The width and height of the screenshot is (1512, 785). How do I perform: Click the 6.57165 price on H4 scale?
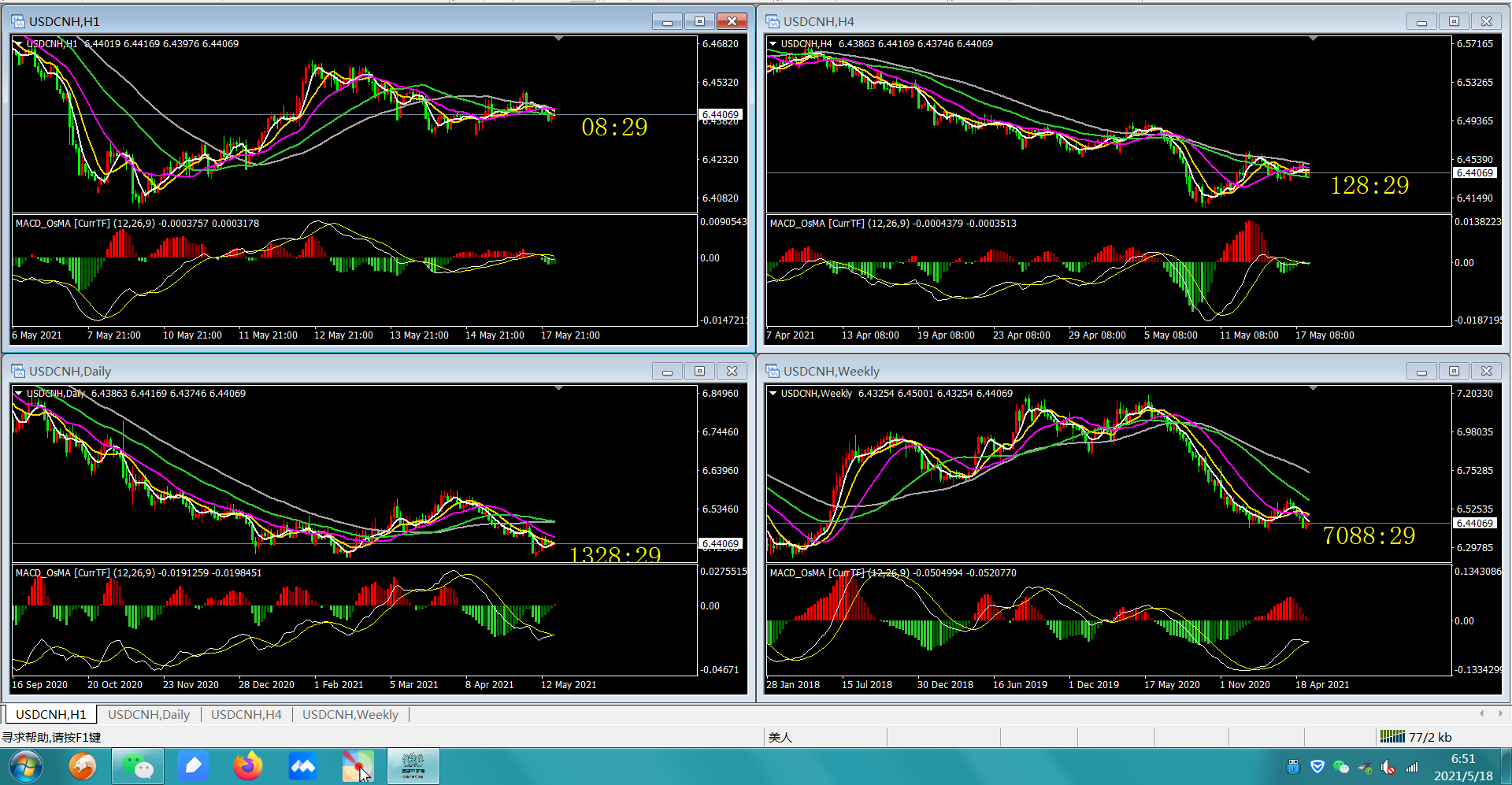tap(1475, 44)
